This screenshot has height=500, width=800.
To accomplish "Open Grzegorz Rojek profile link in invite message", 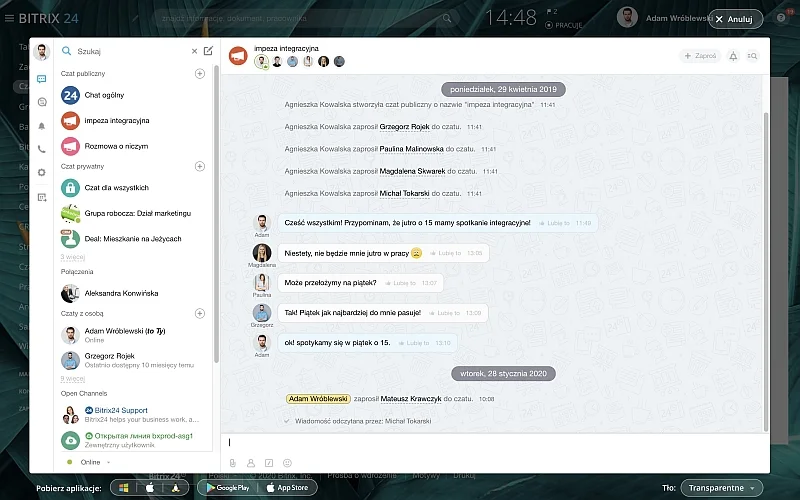I will (x=405, y=127).
